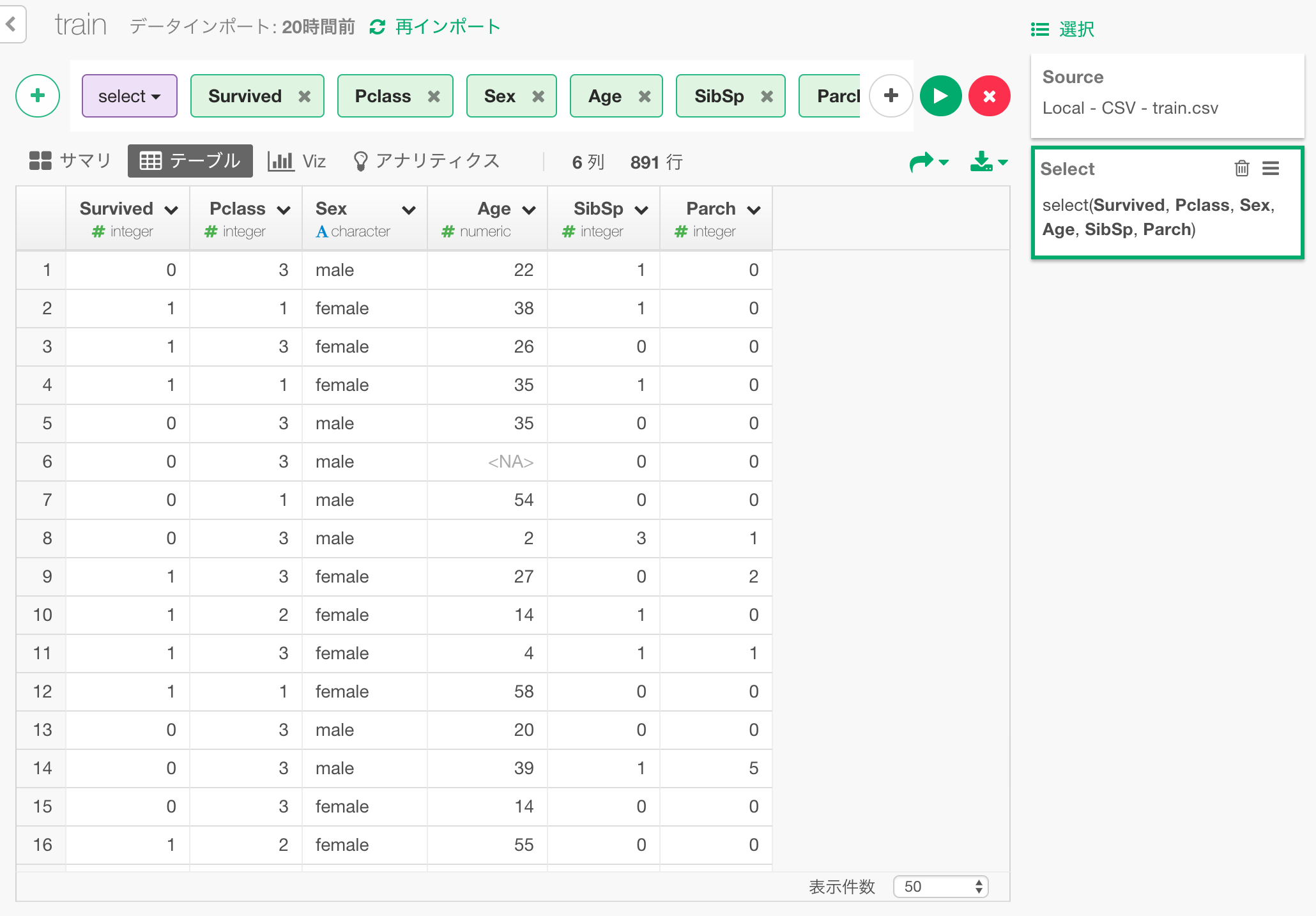Open the Select step hamburger menu icon
Viewport: 1316px width, 916px height.
point(1271,168)
